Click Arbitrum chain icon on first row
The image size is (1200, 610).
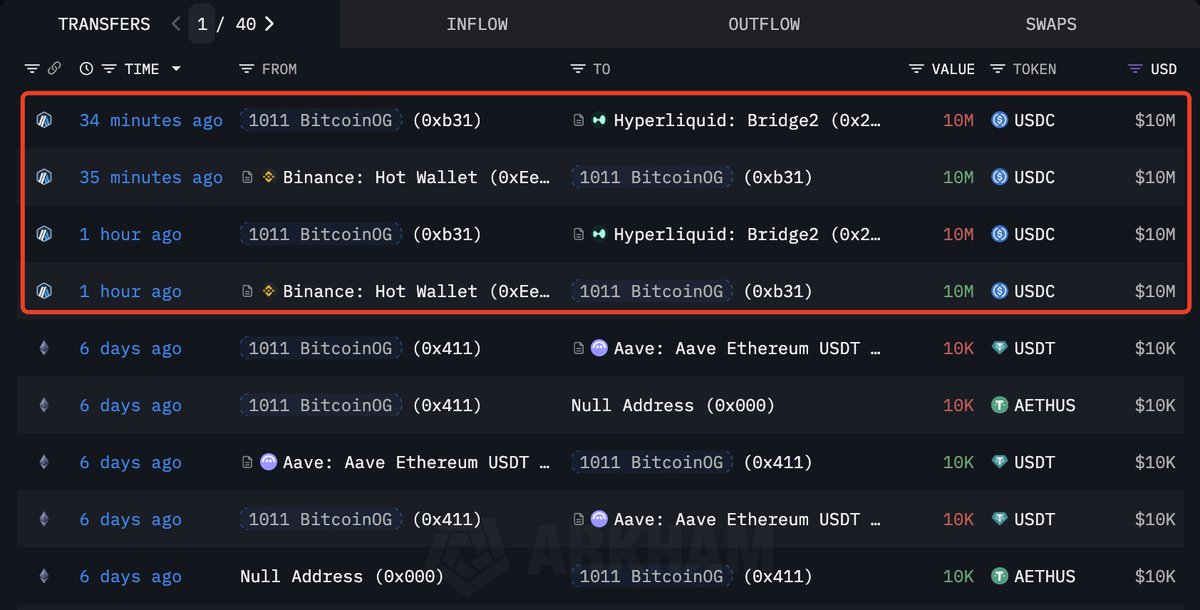(x=43, y=120)
